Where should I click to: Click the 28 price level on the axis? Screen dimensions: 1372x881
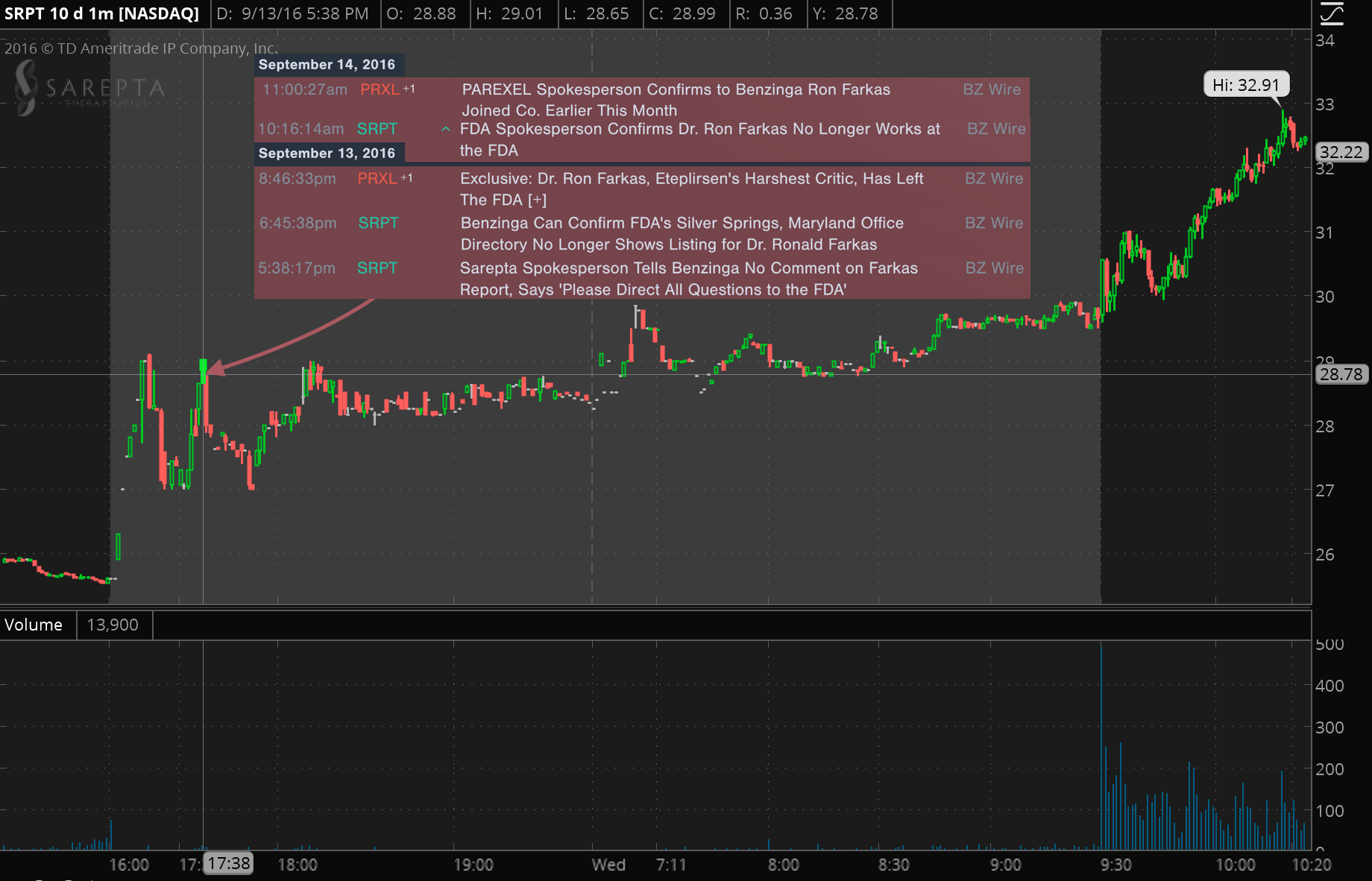(1325, 426)
